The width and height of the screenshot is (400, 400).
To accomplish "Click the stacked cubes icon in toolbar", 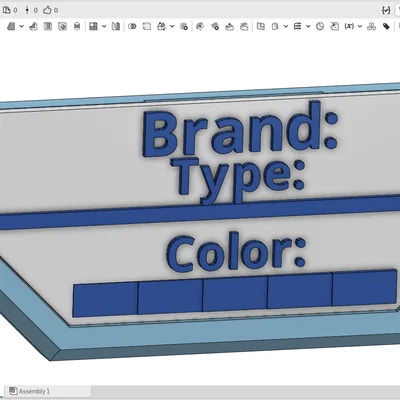I will click(371, 26).
